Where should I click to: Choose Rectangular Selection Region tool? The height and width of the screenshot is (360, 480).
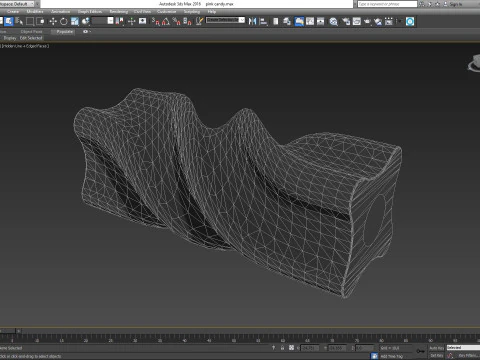pyautogui.click(x=30, y=22)
